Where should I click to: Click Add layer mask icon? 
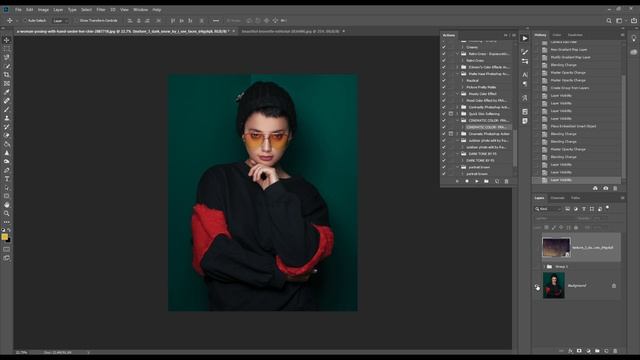579,351
